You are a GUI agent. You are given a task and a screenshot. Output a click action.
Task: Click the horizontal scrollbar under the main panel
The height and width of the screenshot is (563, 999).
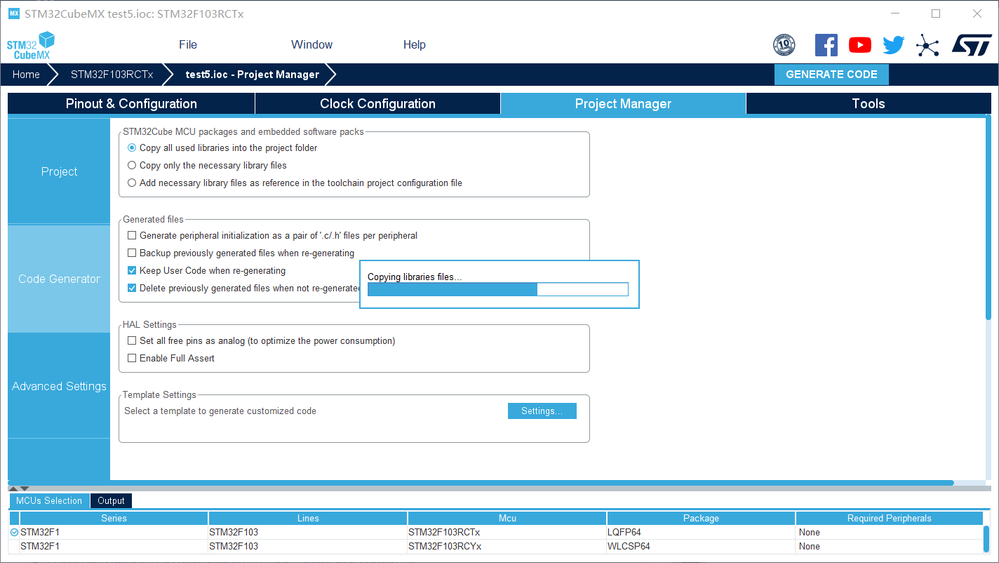click(481, 483)
